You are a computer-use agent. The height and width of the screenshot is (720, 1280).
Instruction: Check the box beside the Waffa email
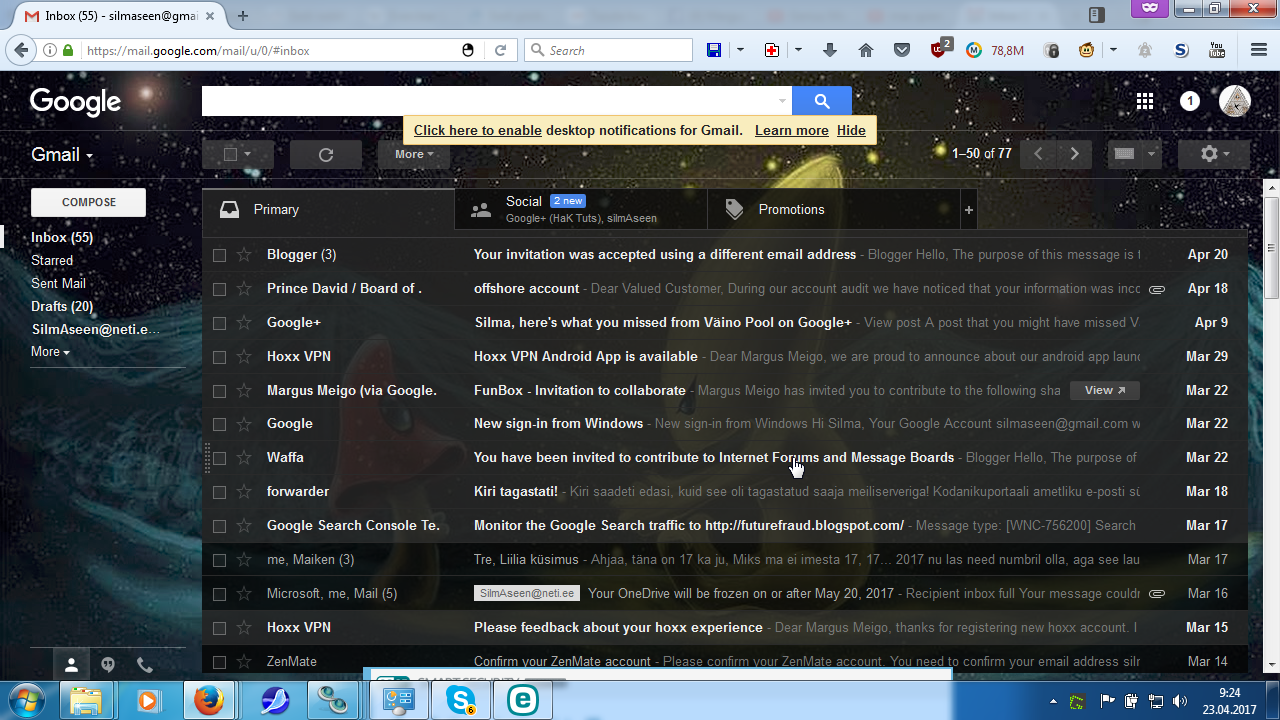coord(219,458)
